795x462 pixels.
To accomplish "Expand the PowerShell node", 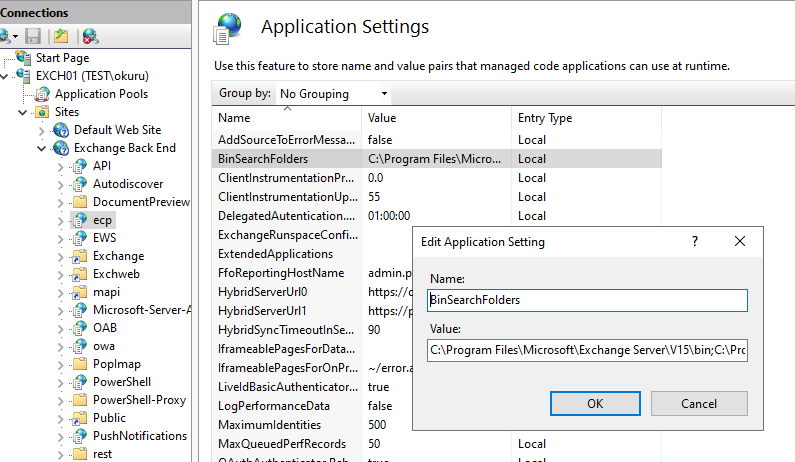I will [x=60, y=382].
